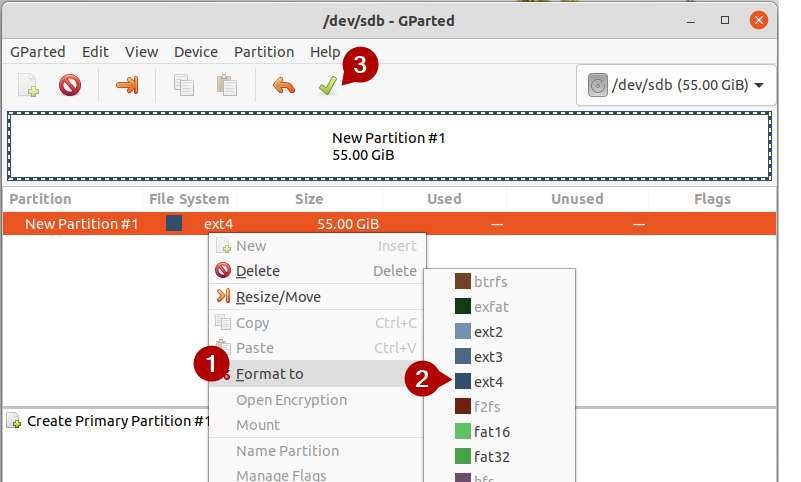Click the Create Primary Partition #1 pending operation
Image resolution: width=801 pixels, height=482 pixels.
click(109, 421)
